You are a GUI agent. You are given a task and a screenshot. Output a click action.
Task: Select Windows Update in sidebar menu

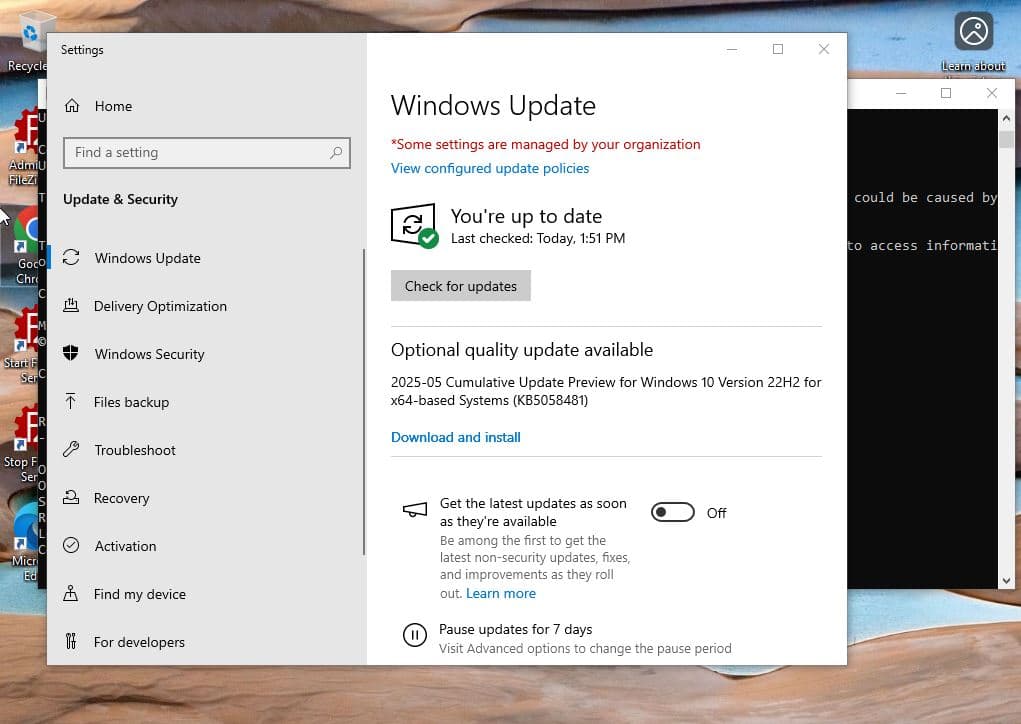click(x=147, y=258)
